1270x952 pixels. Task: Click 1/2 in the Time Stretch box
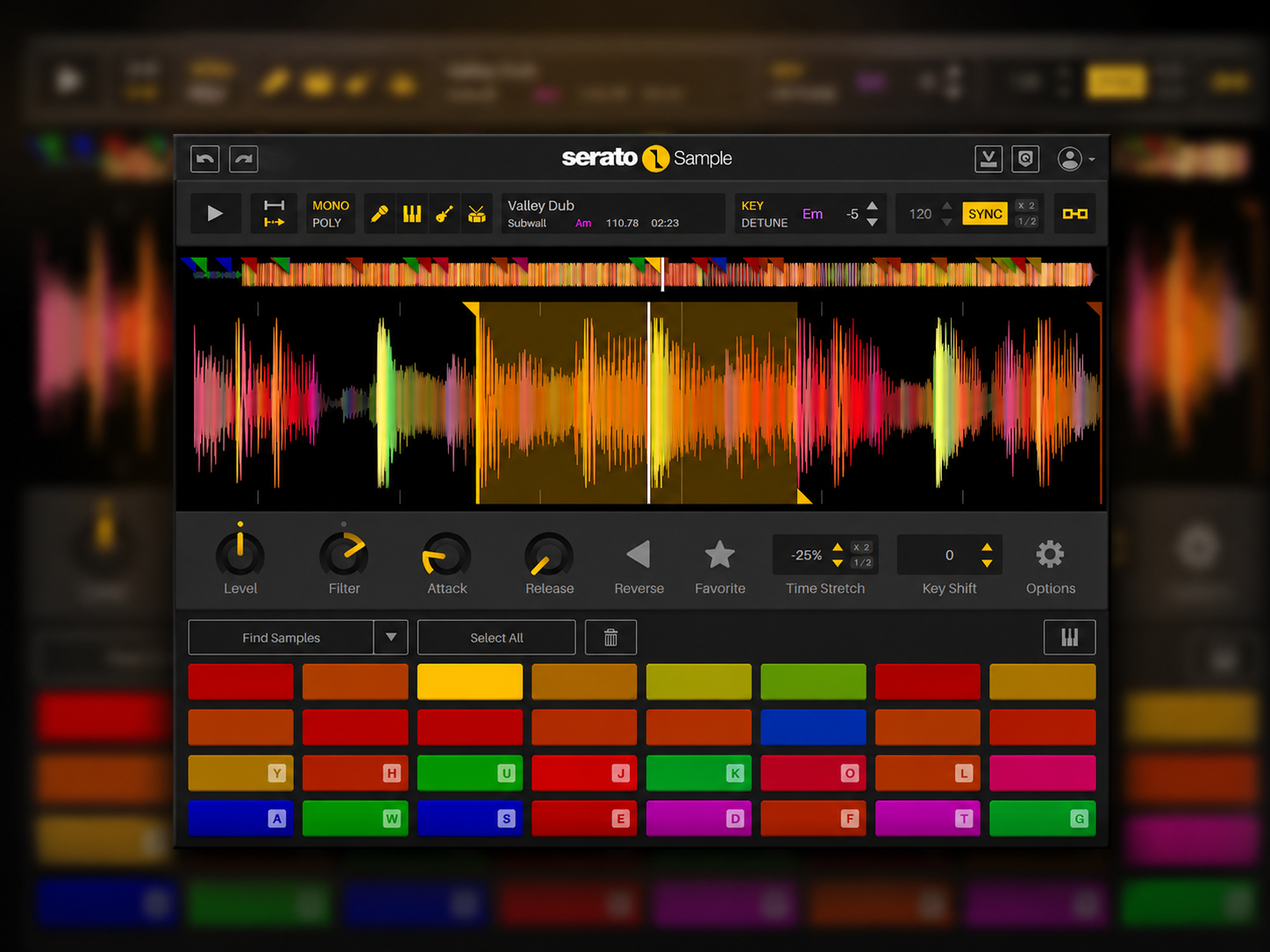click(x=862, y=563)
